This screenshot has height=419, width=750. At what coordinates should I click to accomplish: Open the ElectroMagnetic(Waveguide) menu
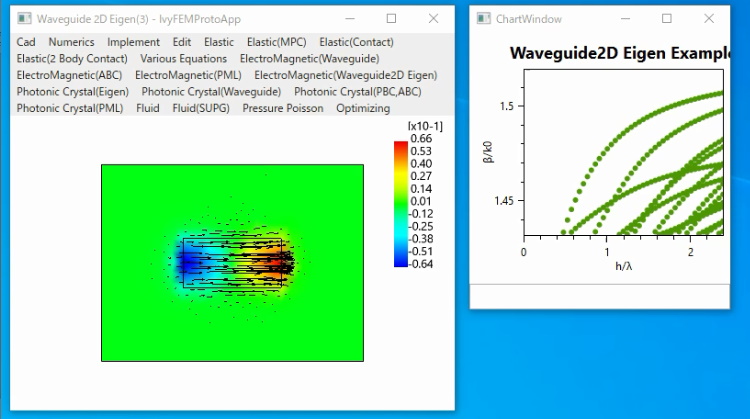(309, 58)
